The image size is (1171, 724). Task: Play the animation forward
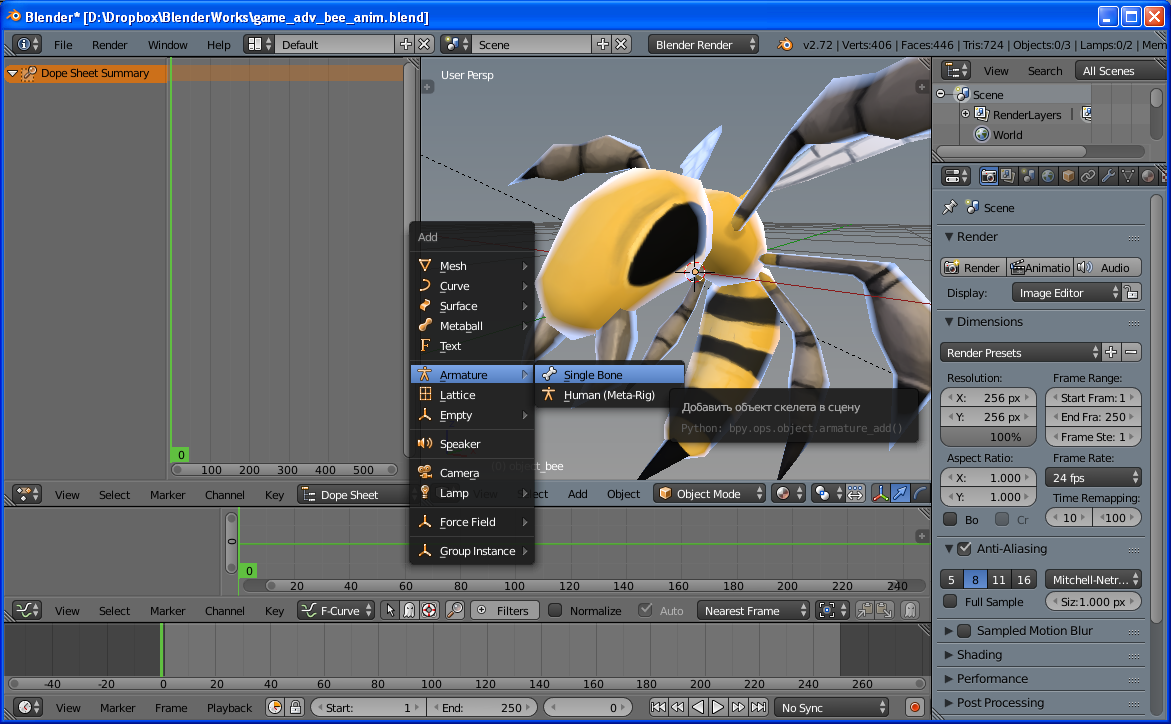coord(718,707)
